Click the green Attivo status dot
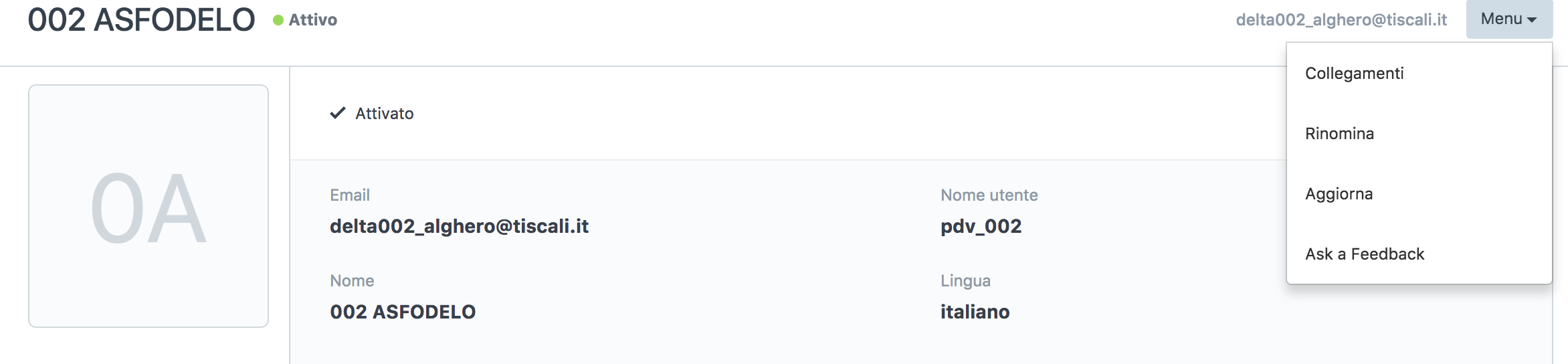 click(278, 20)
